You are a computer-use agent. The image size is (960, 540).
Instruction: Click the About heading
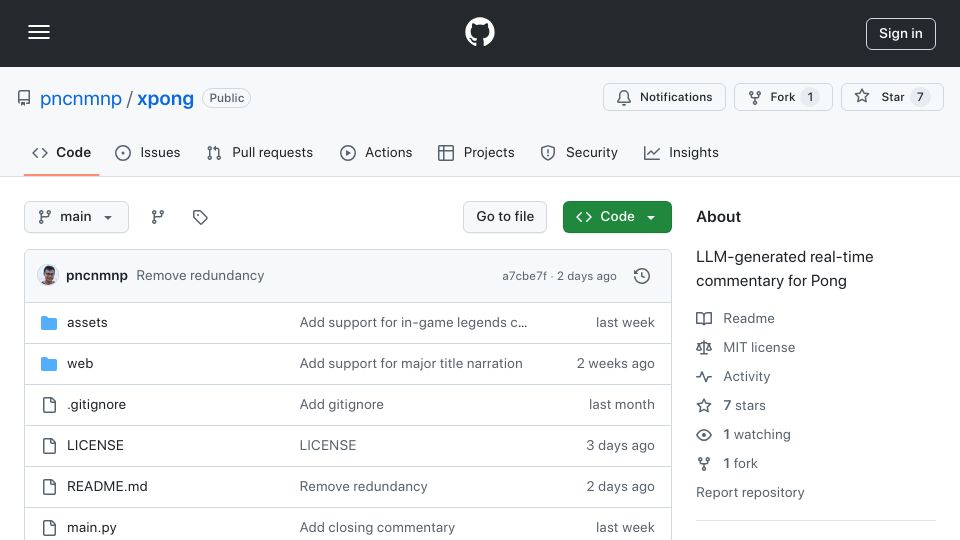click(718, 217)
